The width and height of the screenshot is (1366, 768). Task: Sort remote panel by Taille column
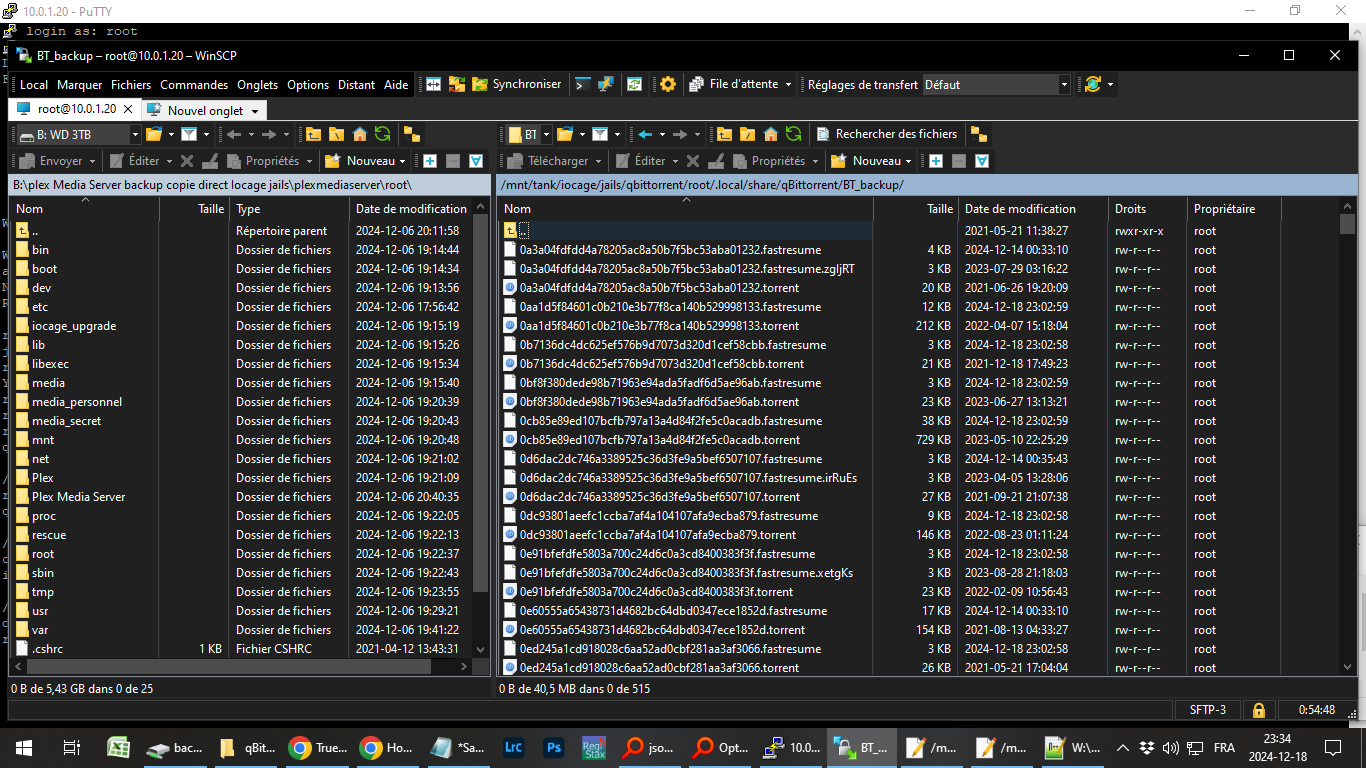tap(916, 209)
